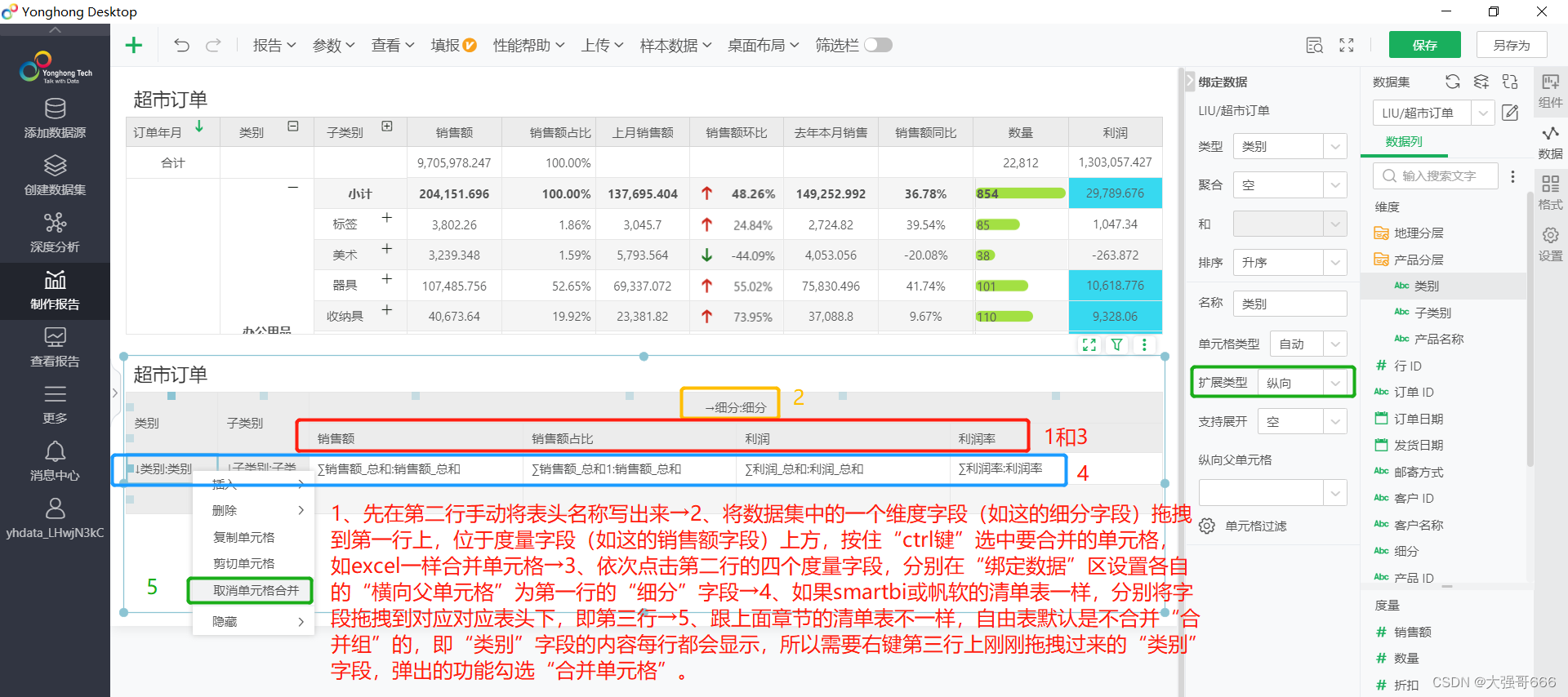1568x697 pixels.
Task: Click the green plus add icon
Action: point(134,45)
